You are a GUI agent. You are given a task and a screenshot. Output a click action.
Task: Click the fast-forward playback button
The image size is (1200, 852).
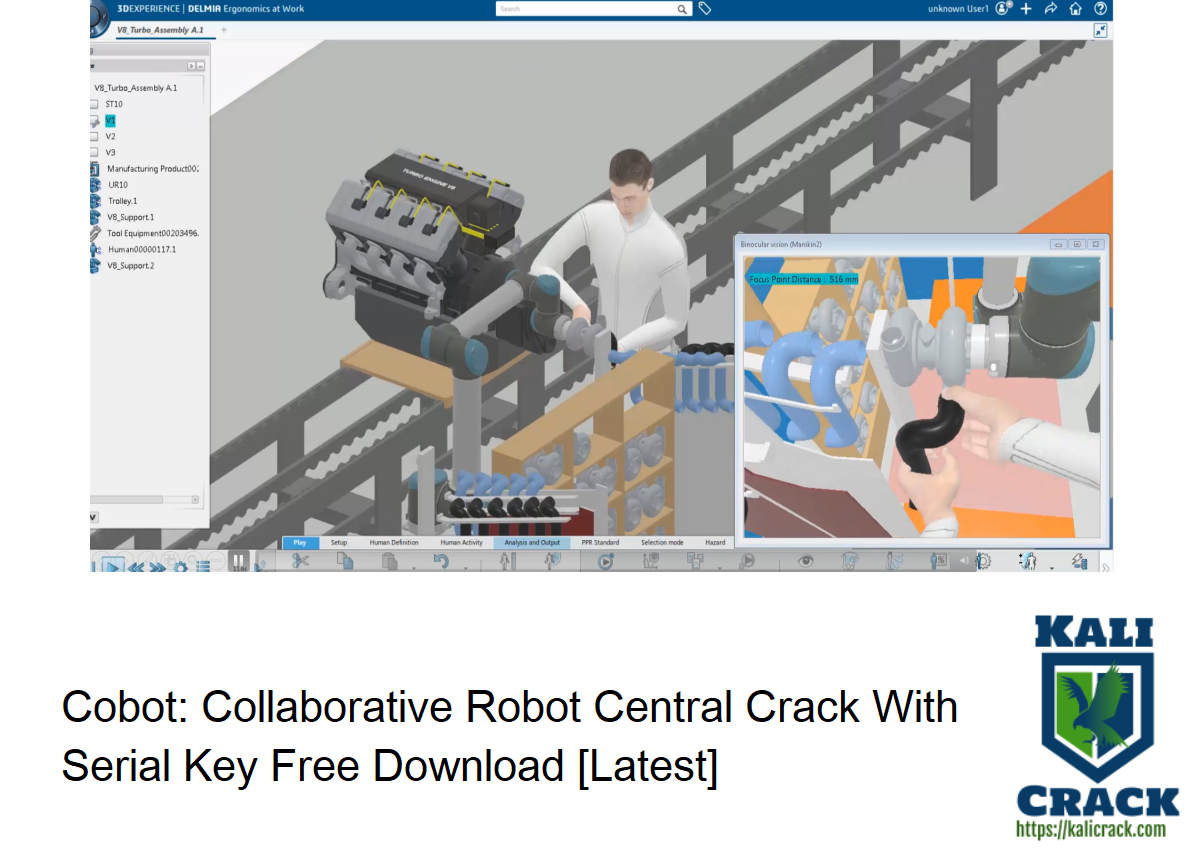tap(158, 567)
